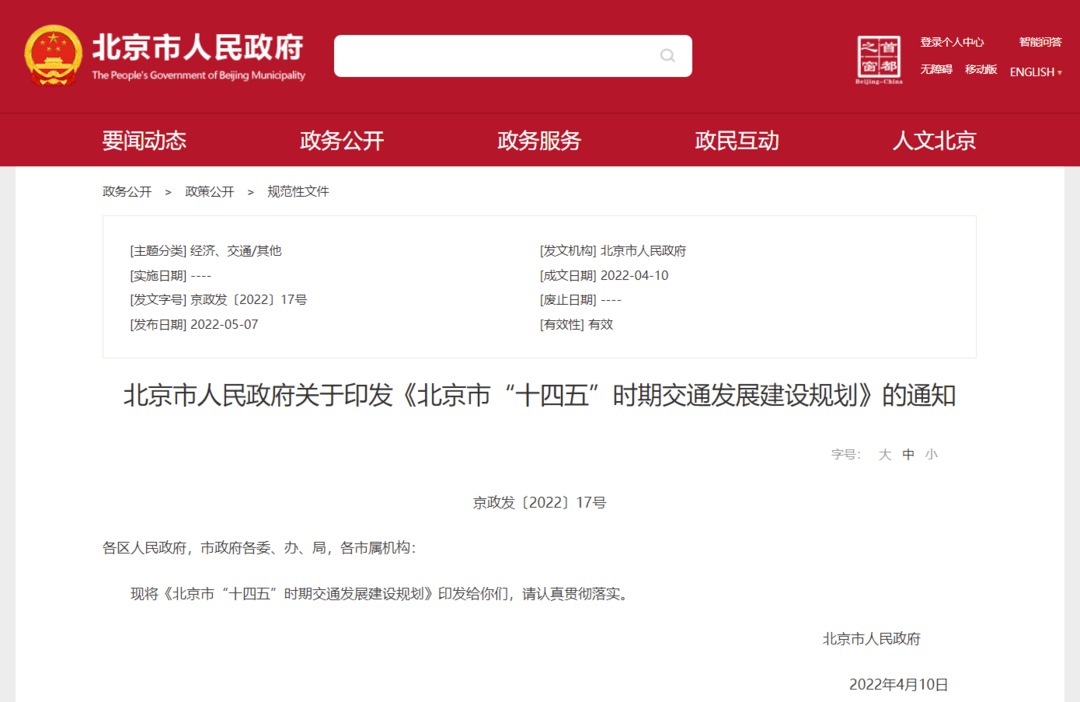
Task: Click the 实施日期 field
Action: pyautogui.click(x=171, y=276)
